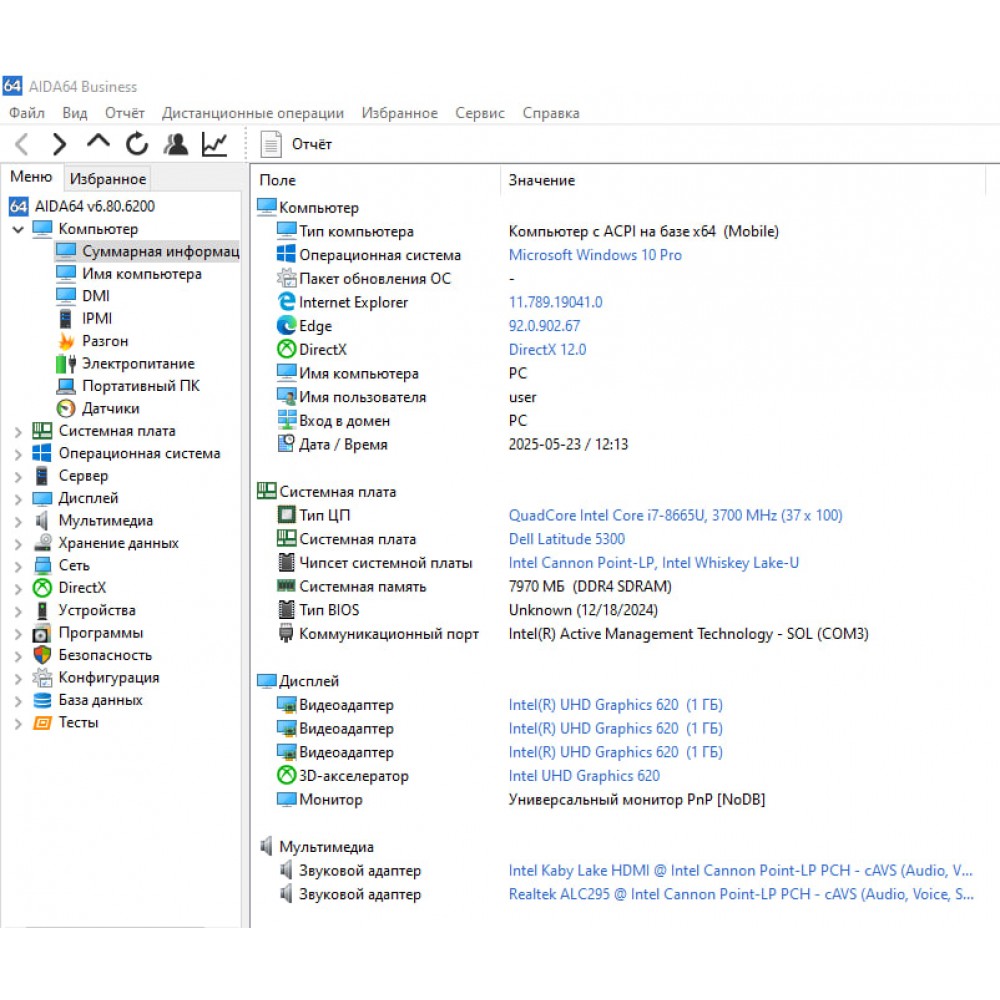Open the Сервис menu
Image resolution: width=1000 pixels, height=1000 pixels.
click(480, 113)
